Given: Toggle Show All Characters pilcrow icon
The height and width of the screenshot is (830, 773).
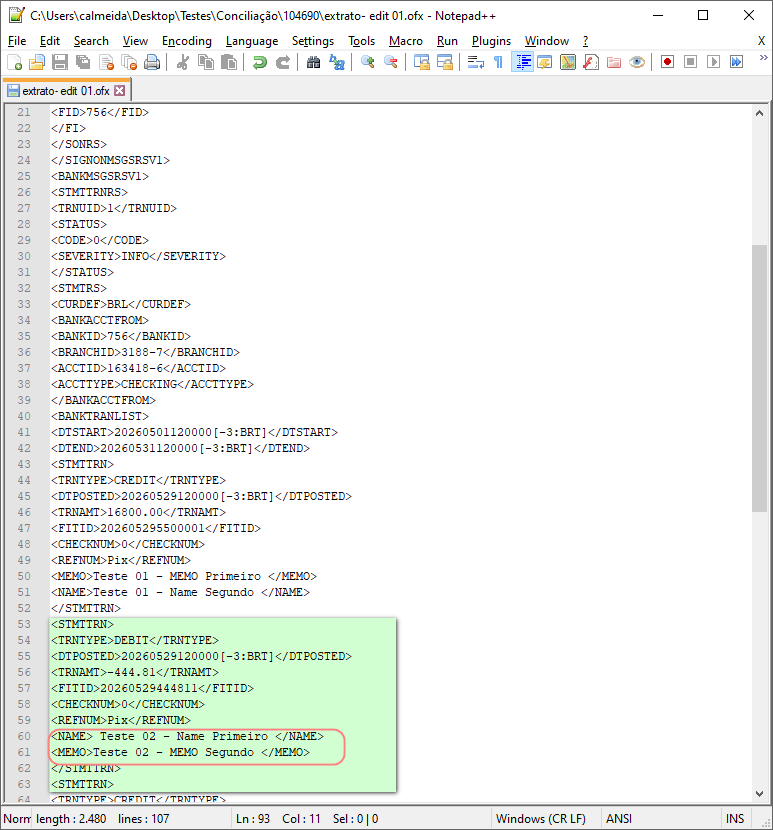Looking at the screenshot, I should coord(498,62).
